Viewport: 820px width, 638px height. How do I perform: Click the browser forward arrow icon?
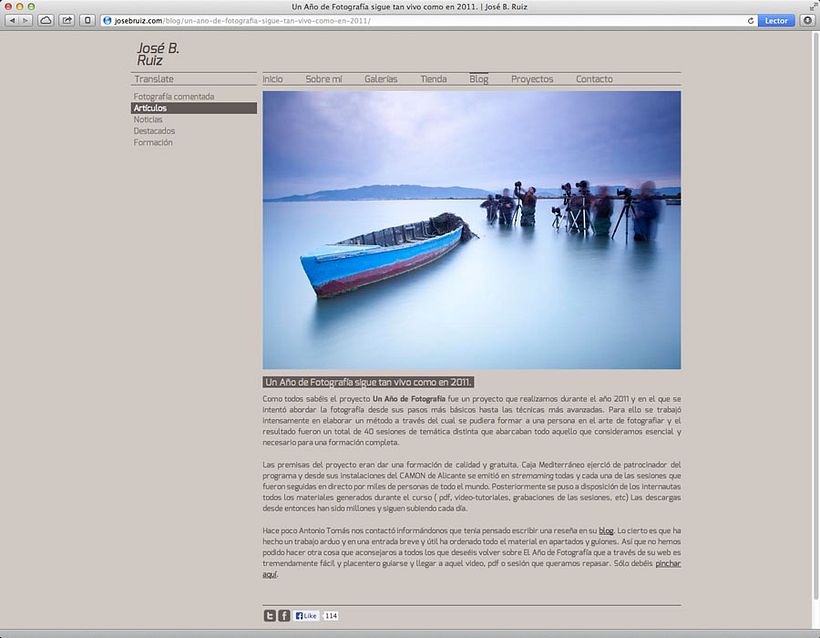click(25, 18)
